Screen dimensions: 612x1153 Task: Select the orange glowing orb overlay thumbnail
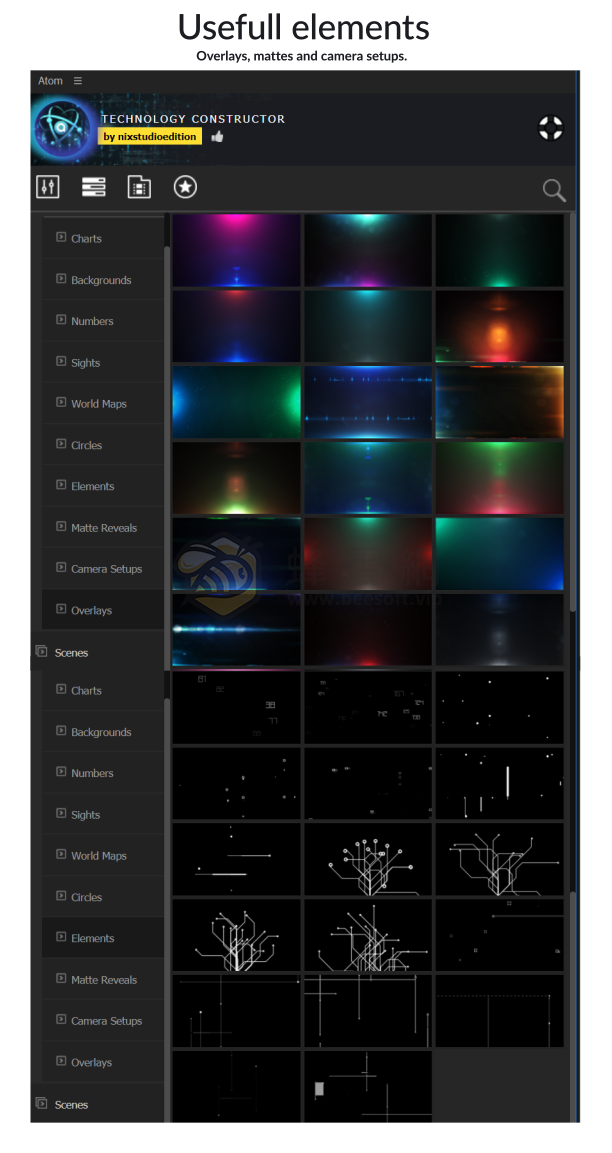(x=499, y=326)
